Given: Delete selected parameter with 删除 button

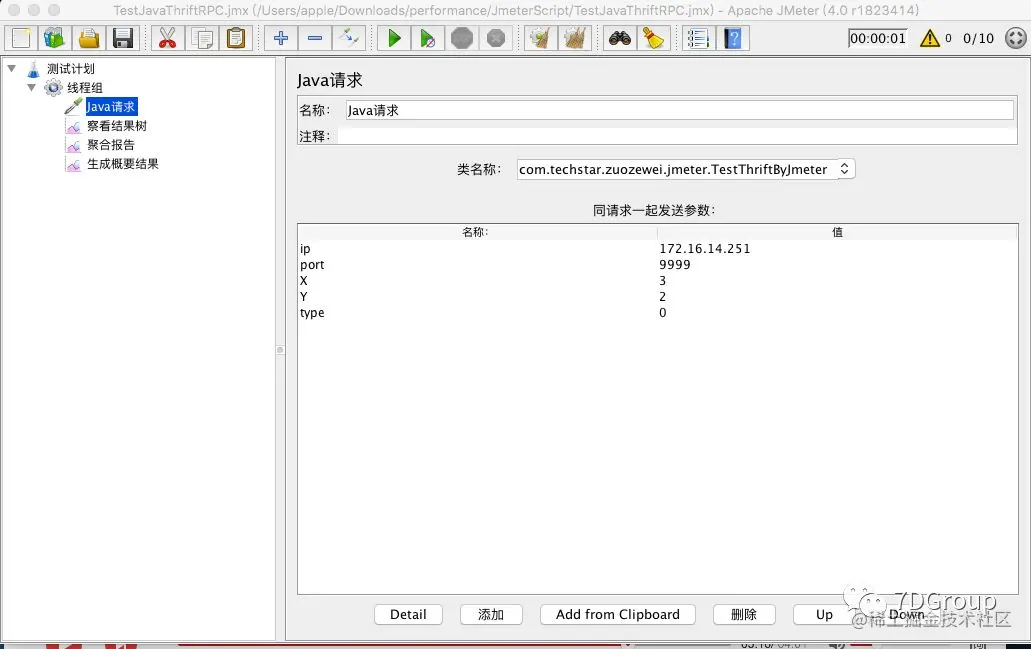Looking at the screenshot, I should [x=744, y=614].
